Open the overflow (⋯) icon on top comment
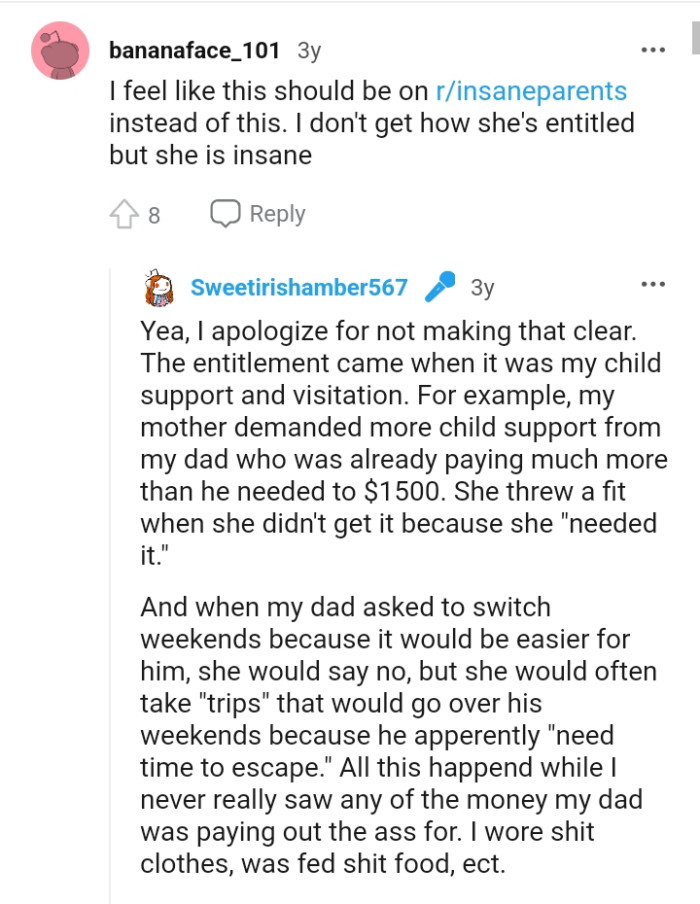Screen dimensions: 700x904 pyautogui.click(x=654, y=48)
